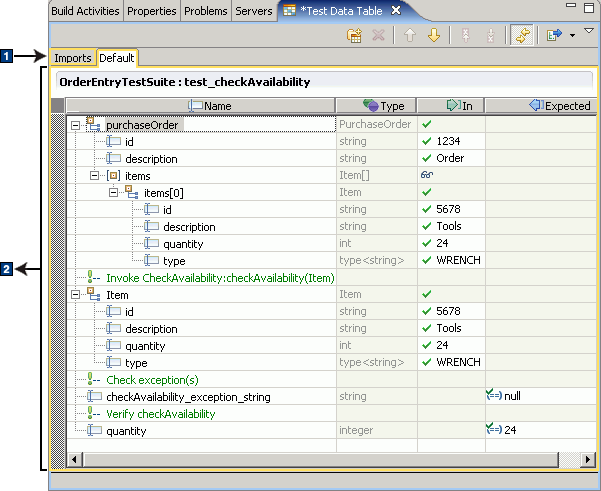
Task: Click the Item object icon
Action: (x=93, y=294)
